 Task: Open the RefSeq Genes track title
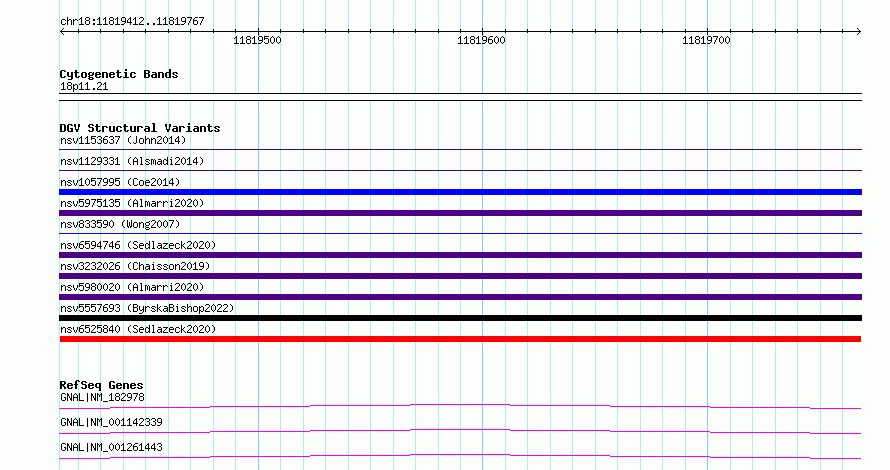click(101, 385)
